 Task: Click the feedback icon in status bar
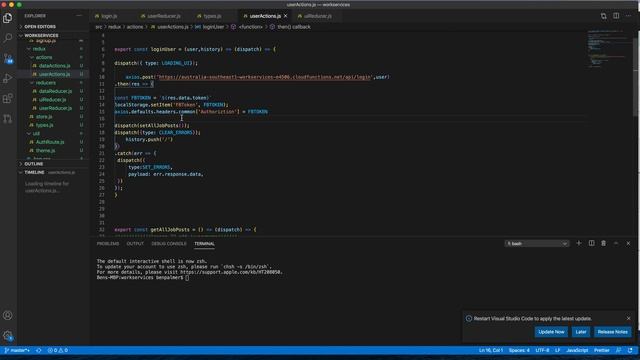[x=619, y=350]
